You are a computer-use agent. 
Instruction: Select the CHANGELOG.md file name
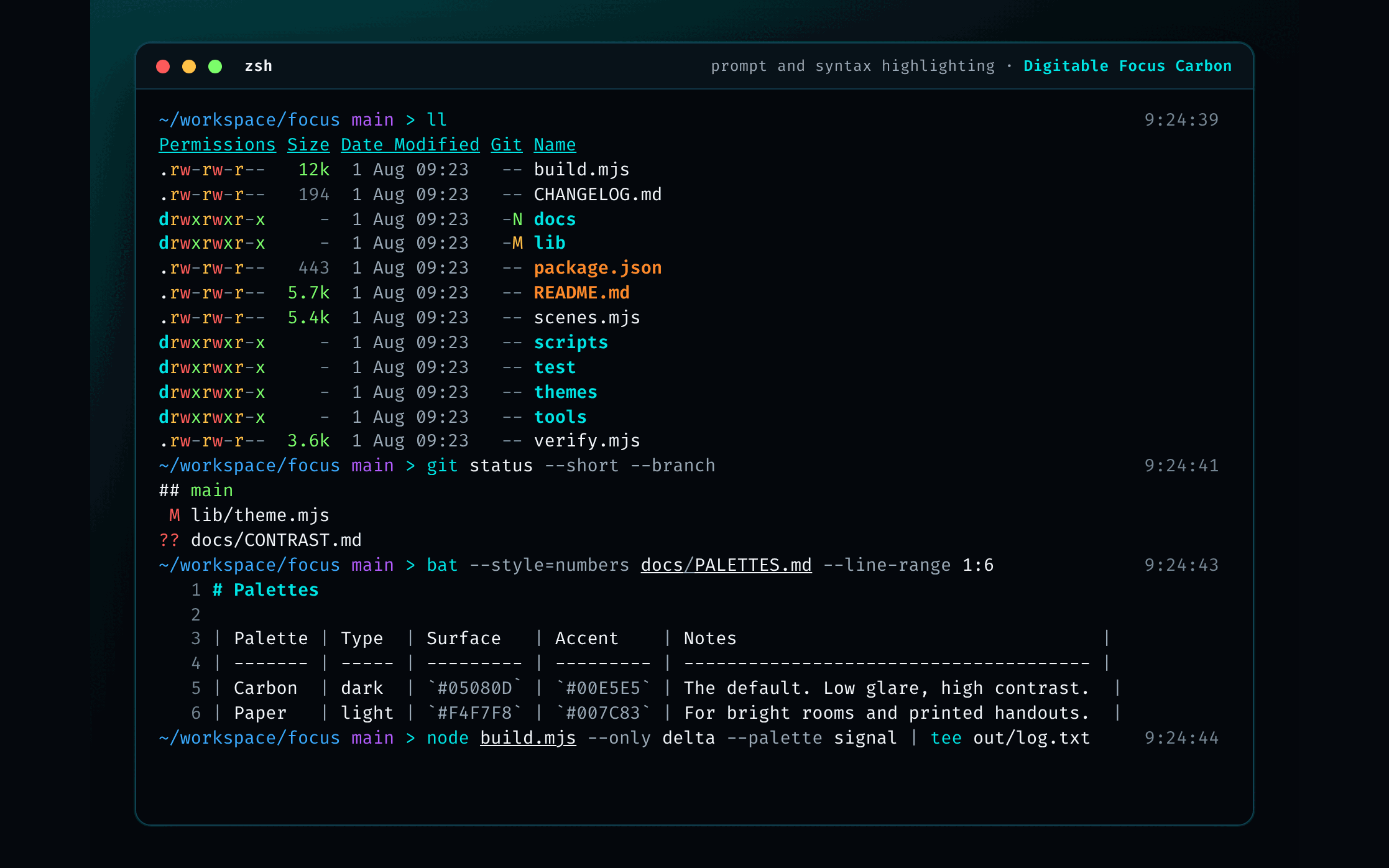tap(598, 195)
